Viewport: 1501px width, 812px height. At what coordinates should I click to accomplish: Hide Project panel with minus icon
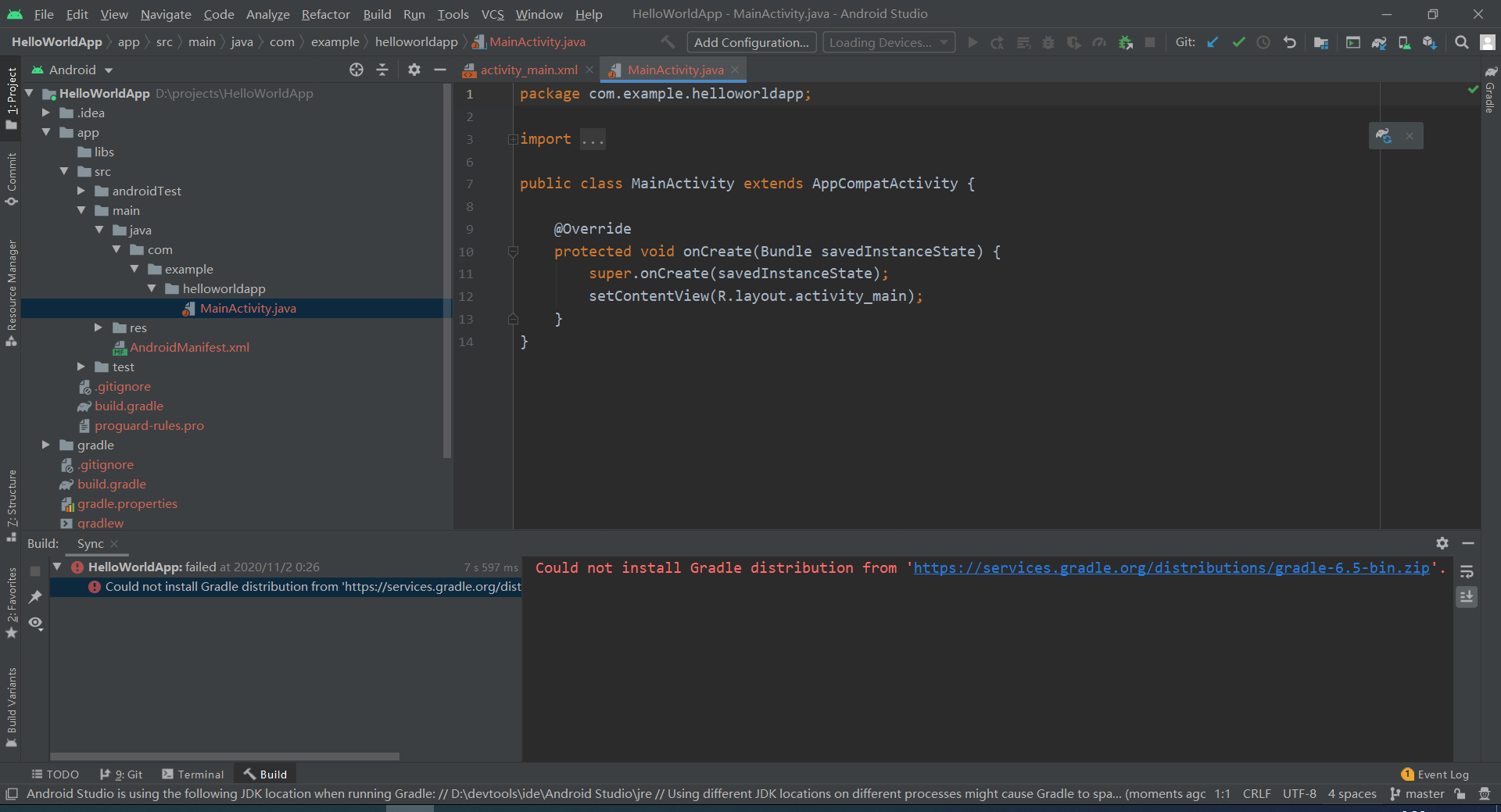coord(440,70)
